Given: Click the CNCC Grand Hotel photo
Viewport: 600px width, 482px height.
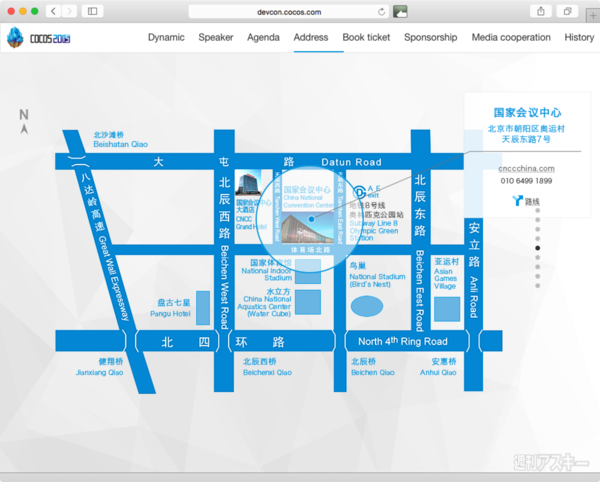Looking at the screenshot, I should [248, 183].
